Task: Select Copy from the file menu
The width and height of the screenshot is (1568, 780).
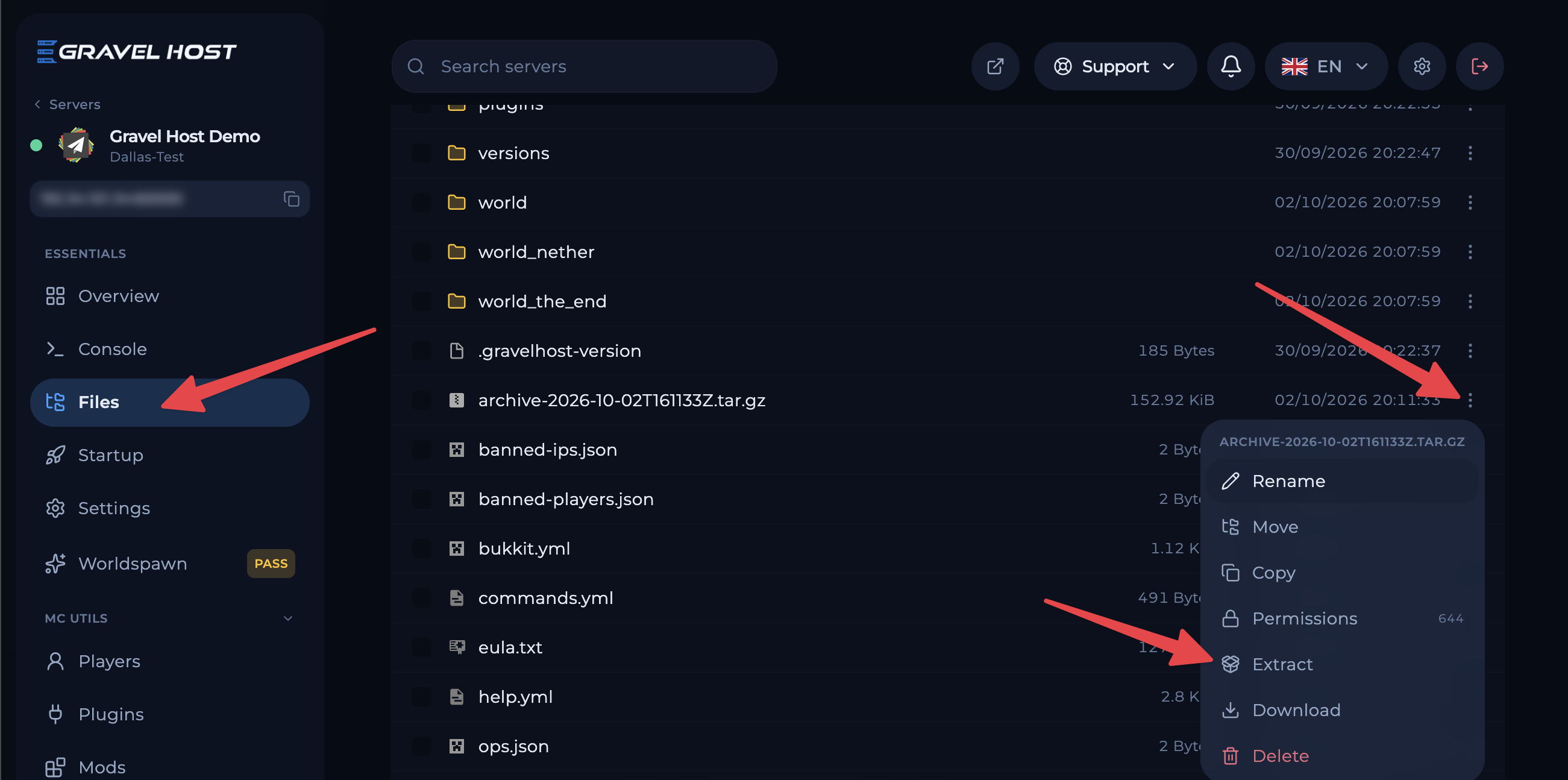Action: (x=1342, y=573)
